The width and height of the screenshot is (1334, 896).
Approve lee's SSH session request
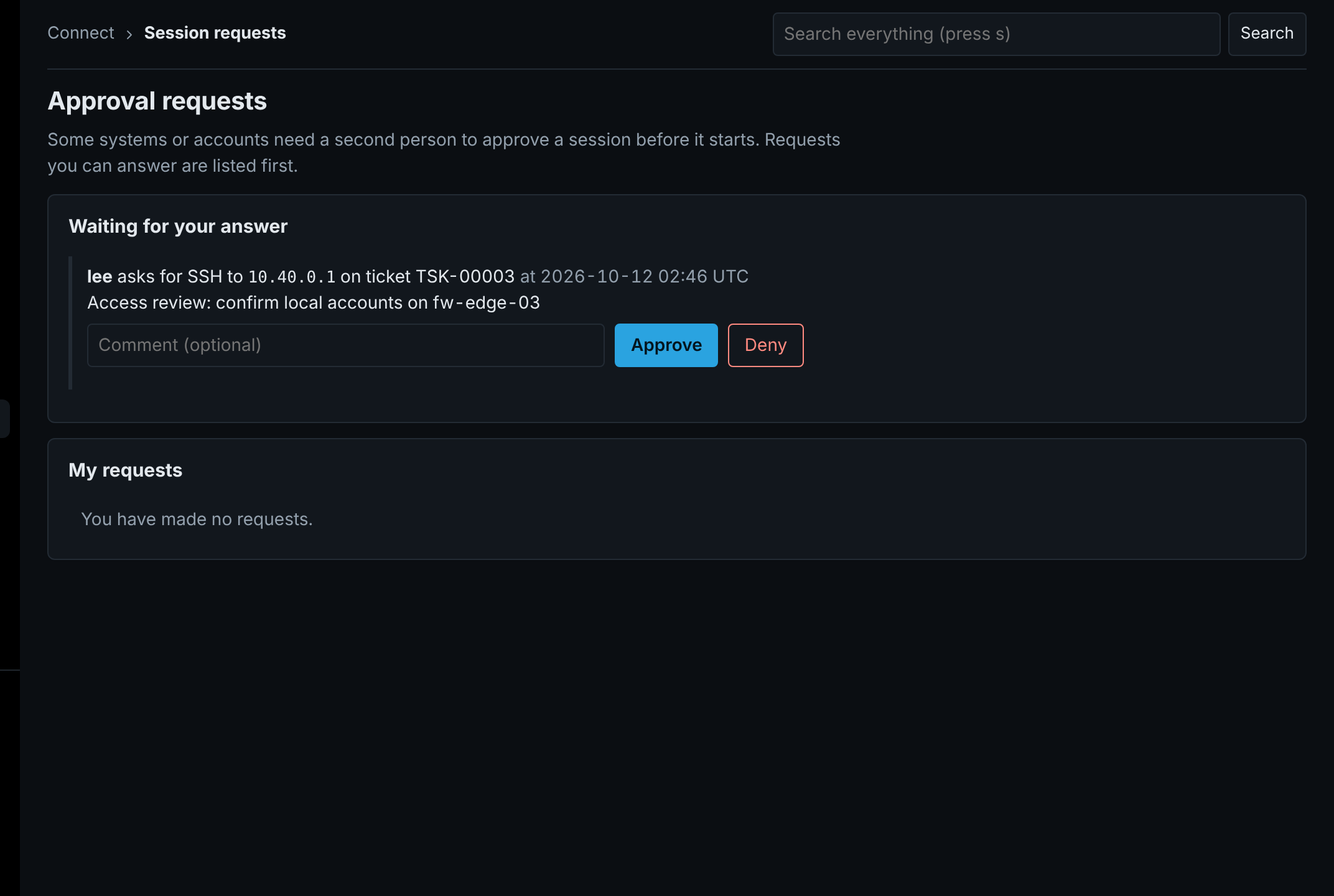click(666, 345)
